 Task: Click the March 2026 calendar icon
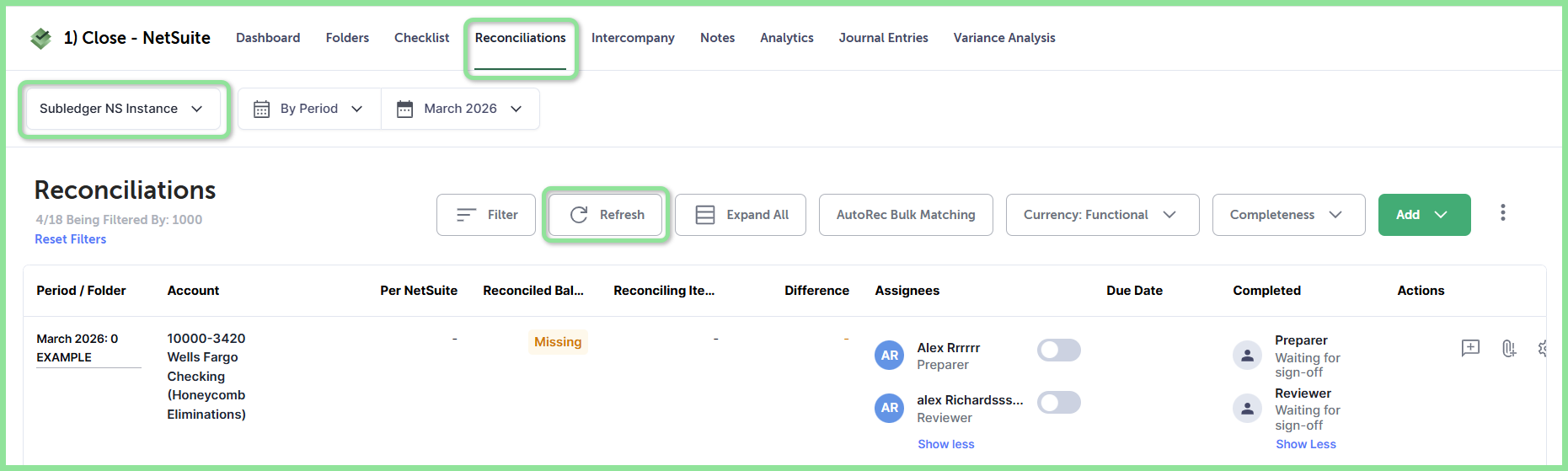405,109
